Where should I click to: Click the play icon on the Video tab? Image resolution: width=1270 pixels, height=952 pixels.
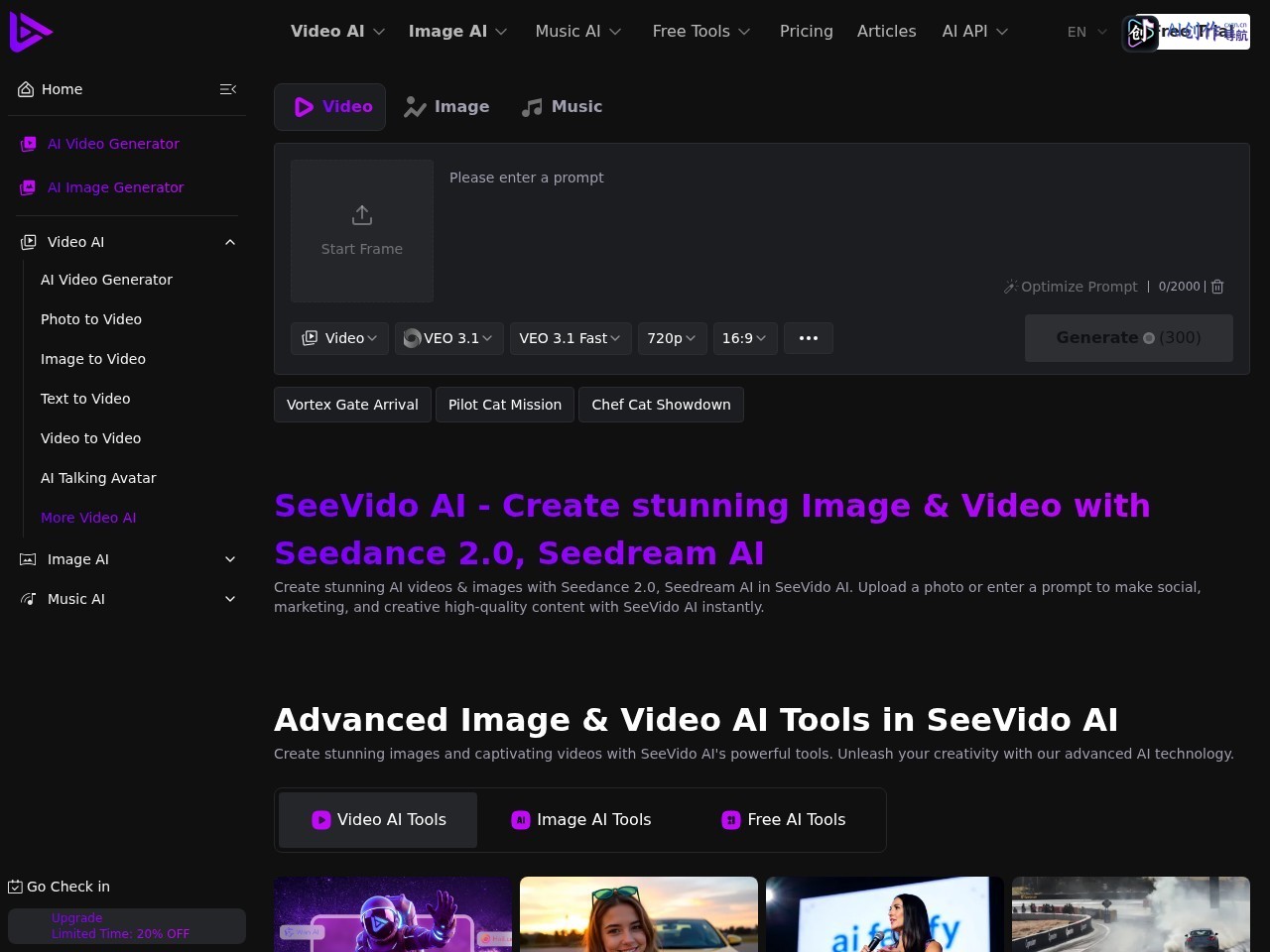pyautogui.click(x=305, y=107)
